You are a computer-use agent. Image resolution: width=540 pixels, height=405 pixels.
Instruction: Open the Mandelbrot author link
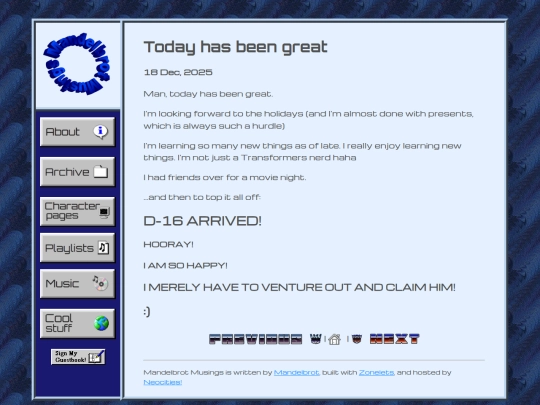tap(297, 372)
